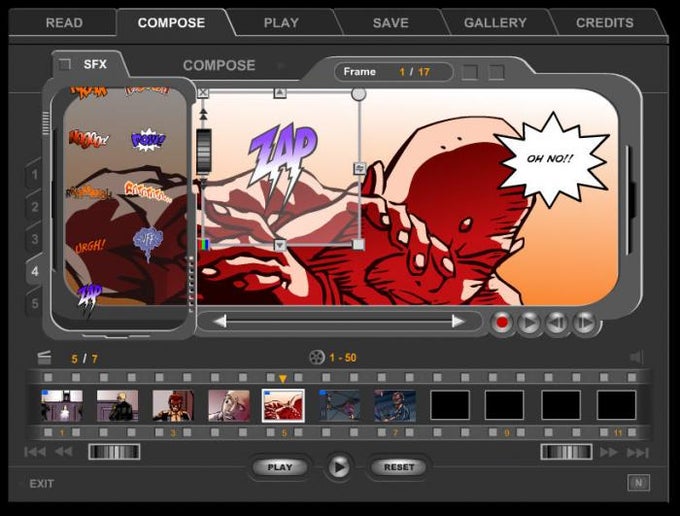Select the top COMPOSE tab
This screenshot has height=516, width=680.
pyautogui.click(x=171, y=23)
